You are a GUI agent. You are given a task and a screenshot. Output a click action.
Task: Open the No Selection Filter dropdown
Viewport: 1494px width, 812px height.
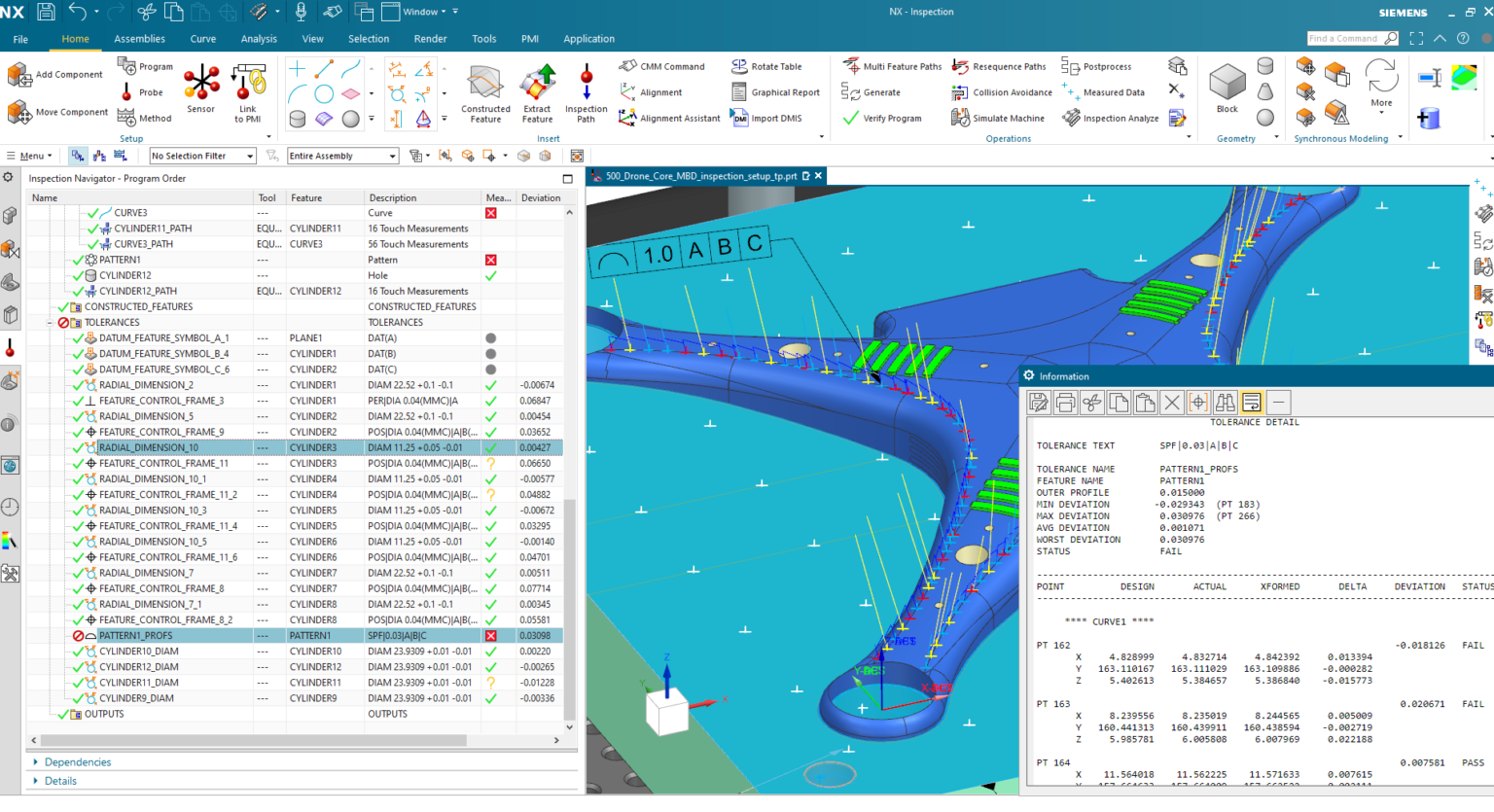click(201, 155)
